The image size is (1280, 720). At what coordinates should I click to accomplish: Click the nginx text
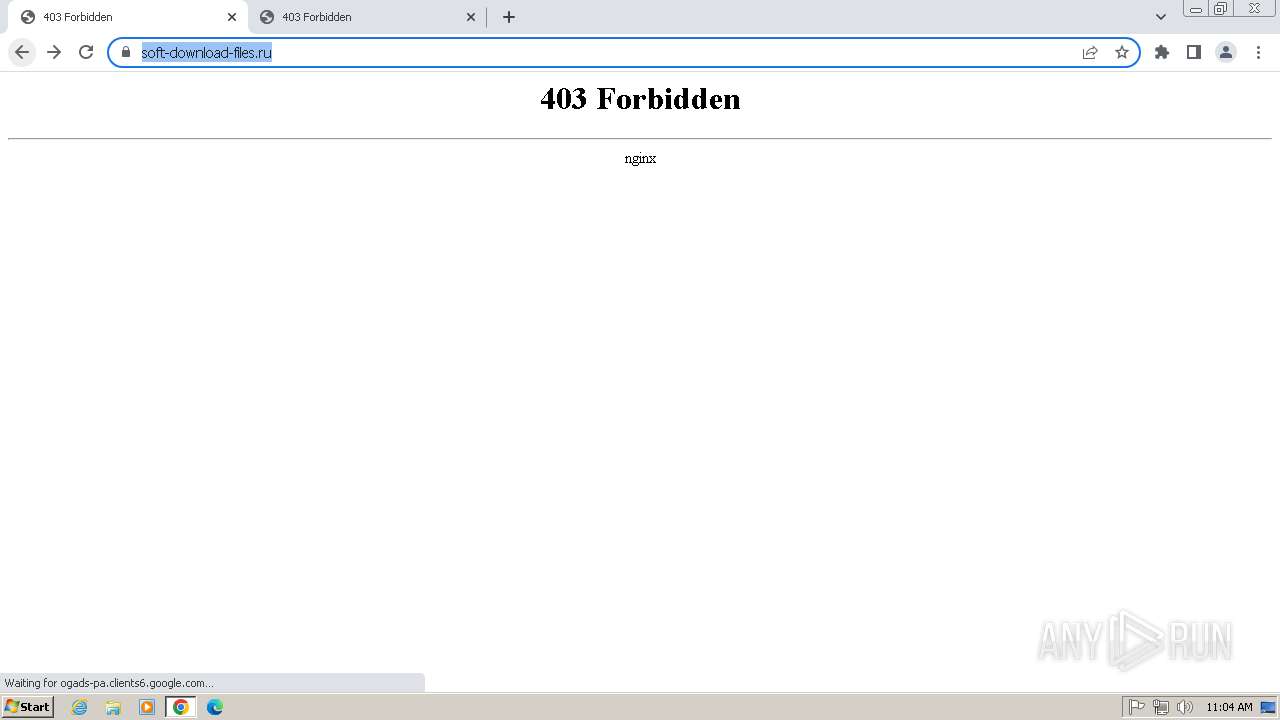click(640, 158)
